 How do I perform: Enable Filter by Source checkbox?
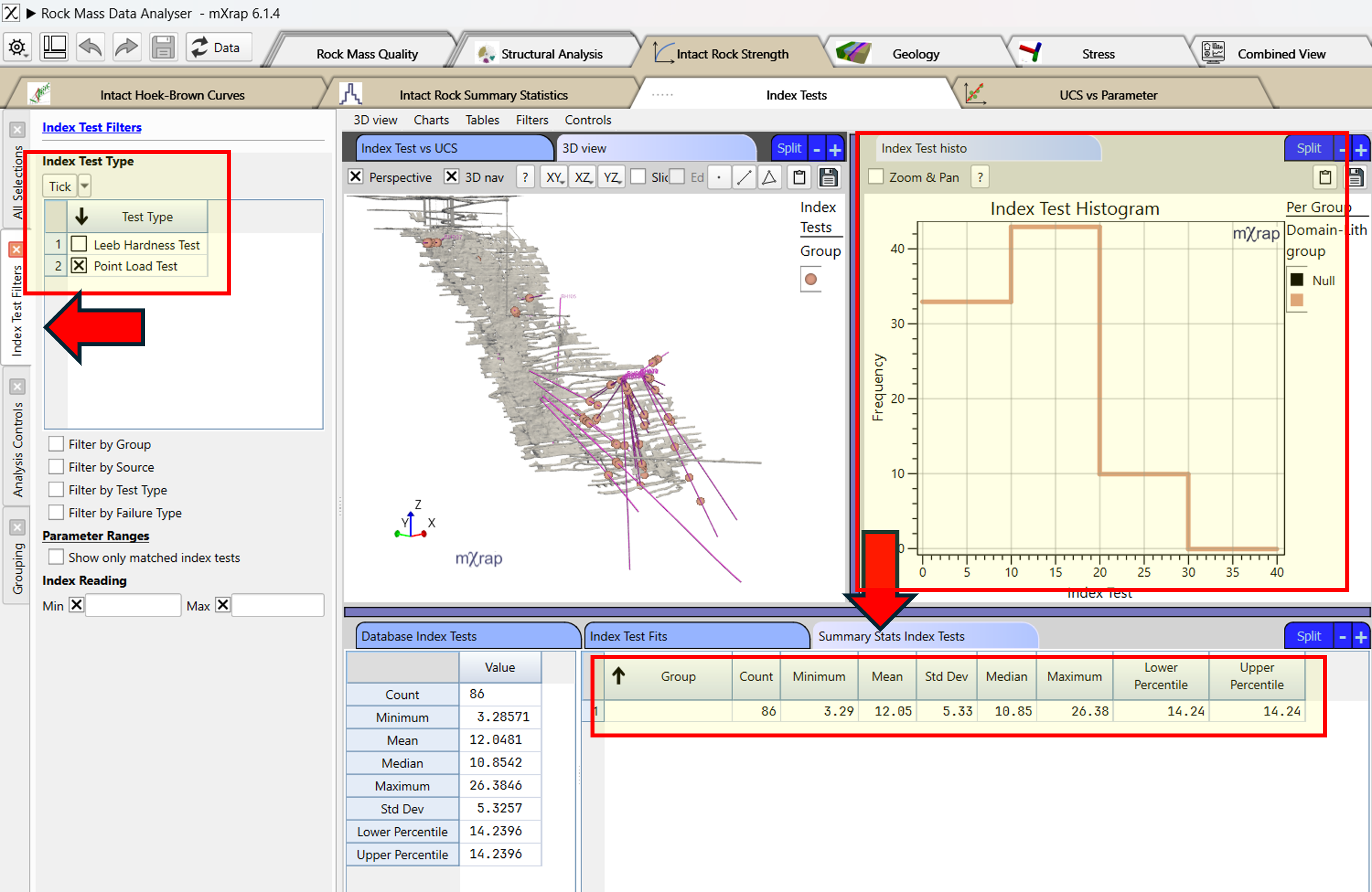[56, 467]
